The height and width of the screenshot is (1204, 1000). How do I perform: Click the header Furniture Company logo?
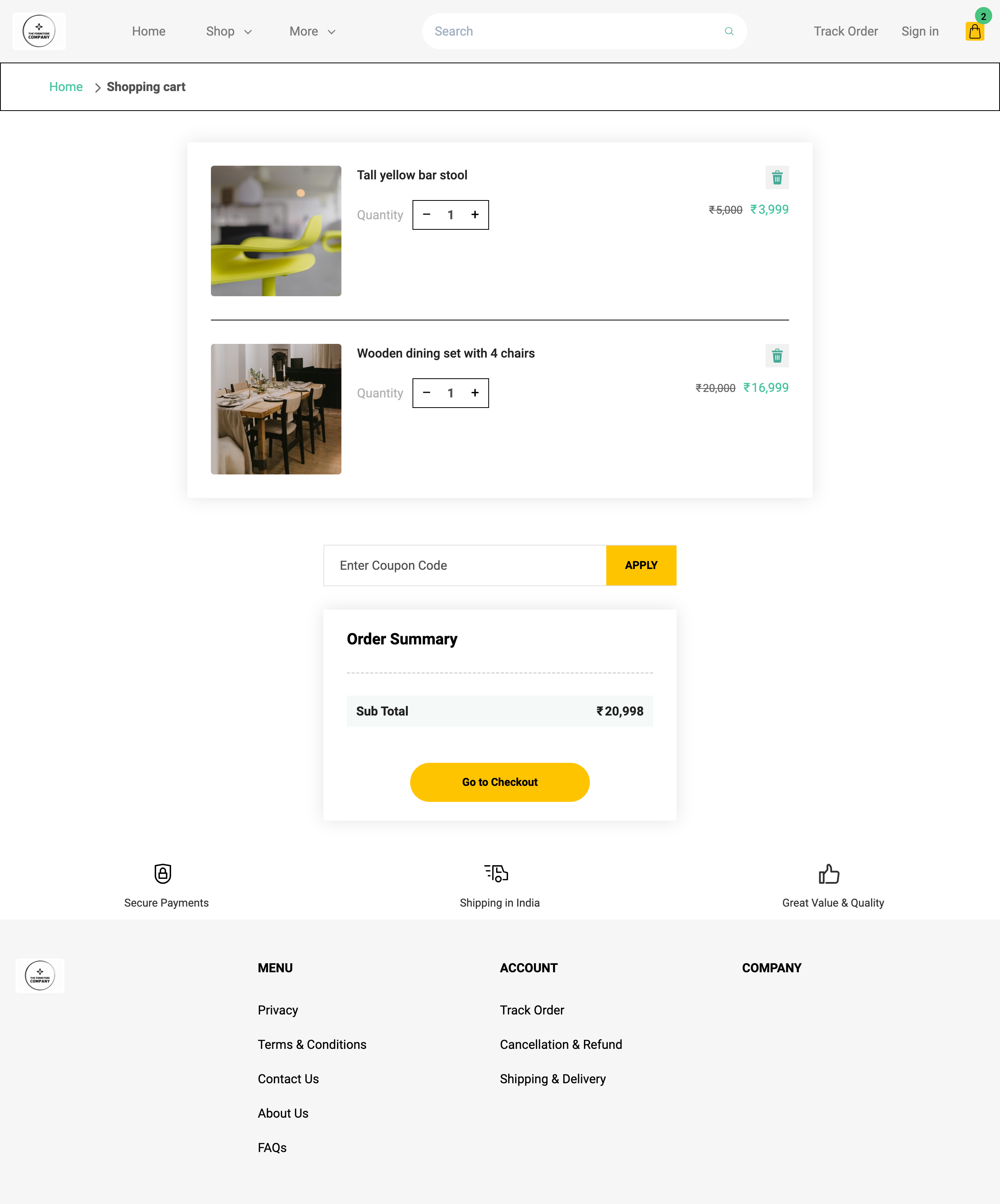click(39, 32)
